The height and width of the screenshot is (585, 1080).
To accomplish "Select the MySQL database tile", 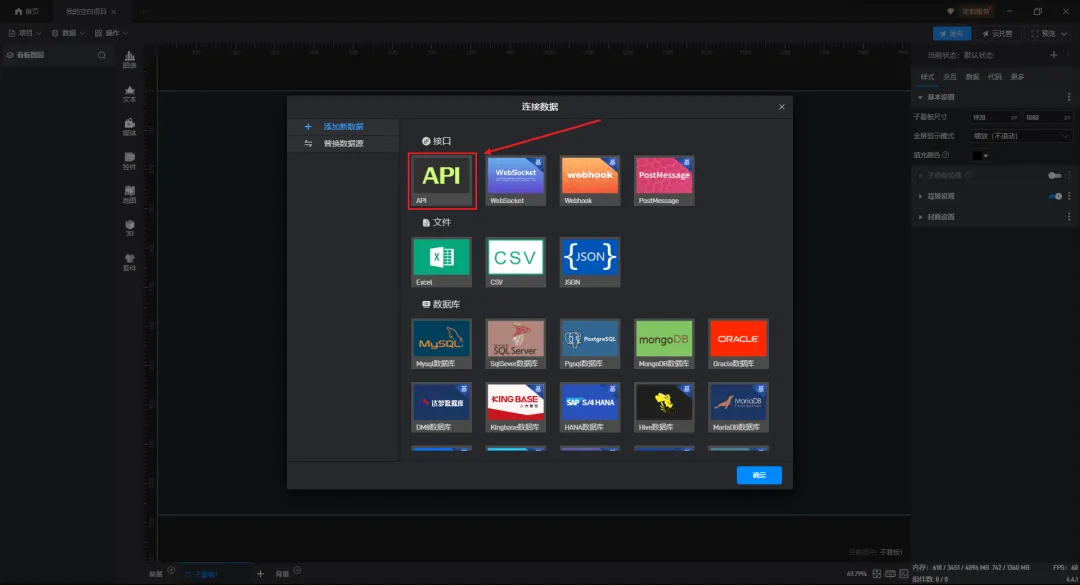I will (442, 344).
